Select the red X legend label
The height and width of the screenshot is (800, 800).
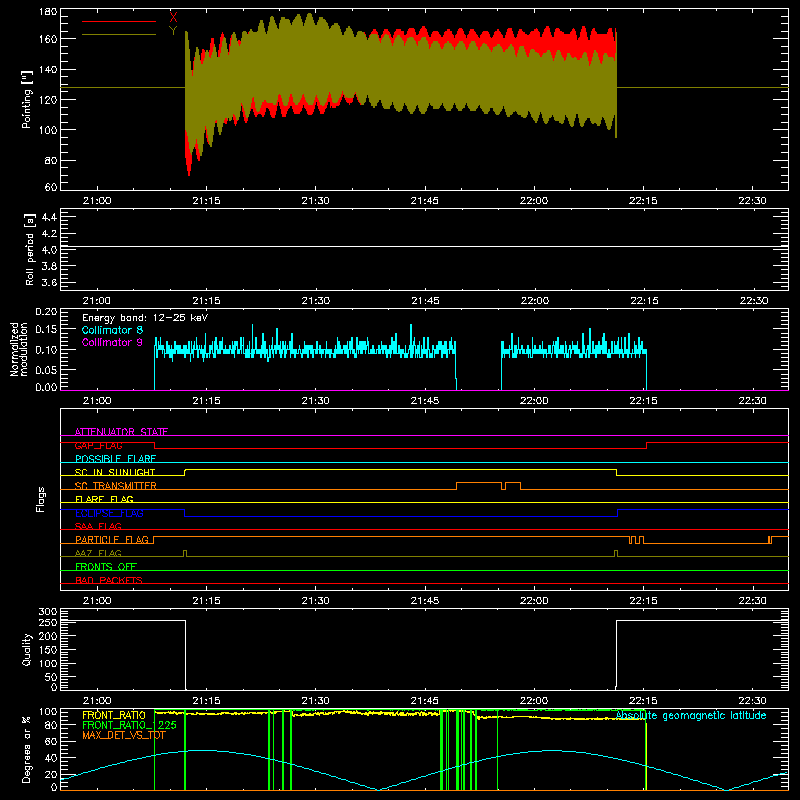coord(173,17)
